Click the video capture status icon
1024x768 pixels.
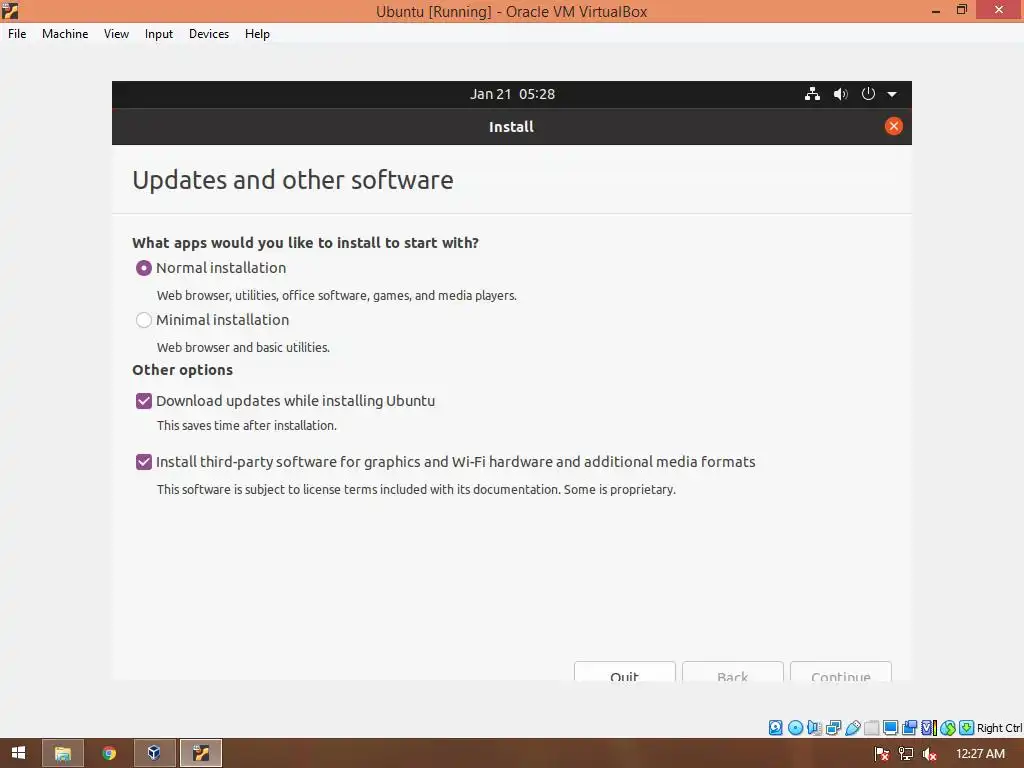pyautogui.click(x=909, y=728)
